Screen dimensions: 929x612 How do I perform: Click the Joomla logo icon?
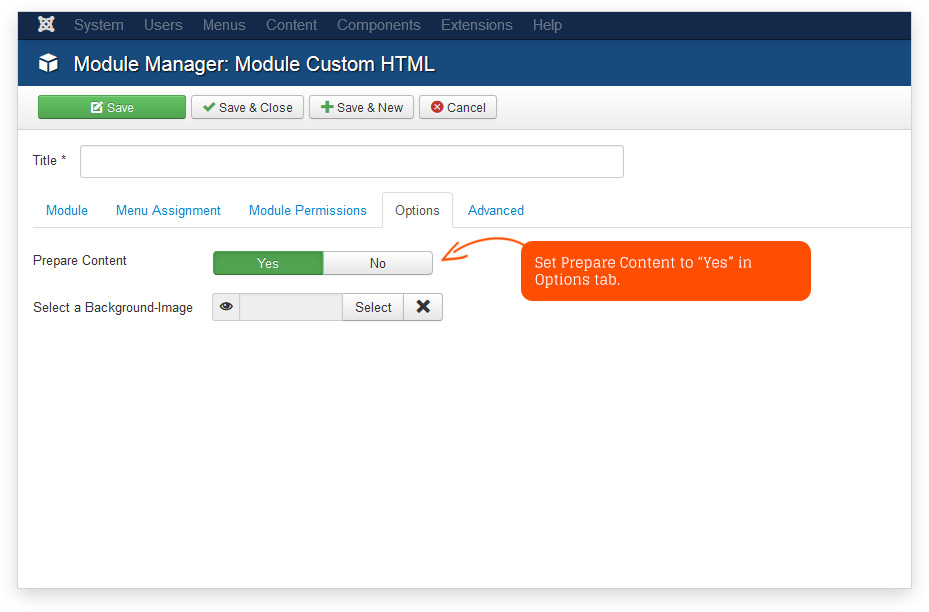coord(46,25)
